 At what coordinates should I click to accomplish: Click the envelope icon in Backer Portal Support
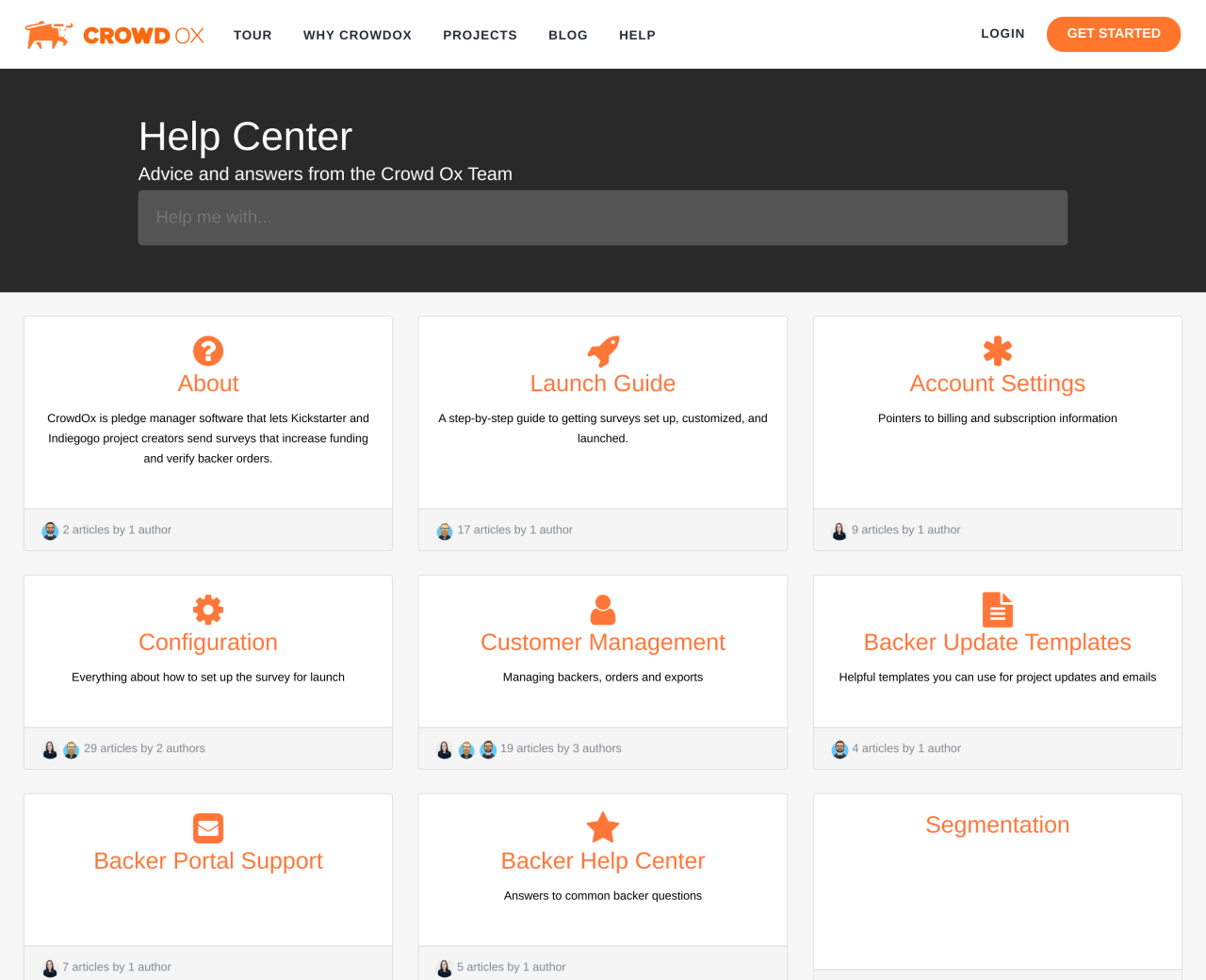[208, 828]
